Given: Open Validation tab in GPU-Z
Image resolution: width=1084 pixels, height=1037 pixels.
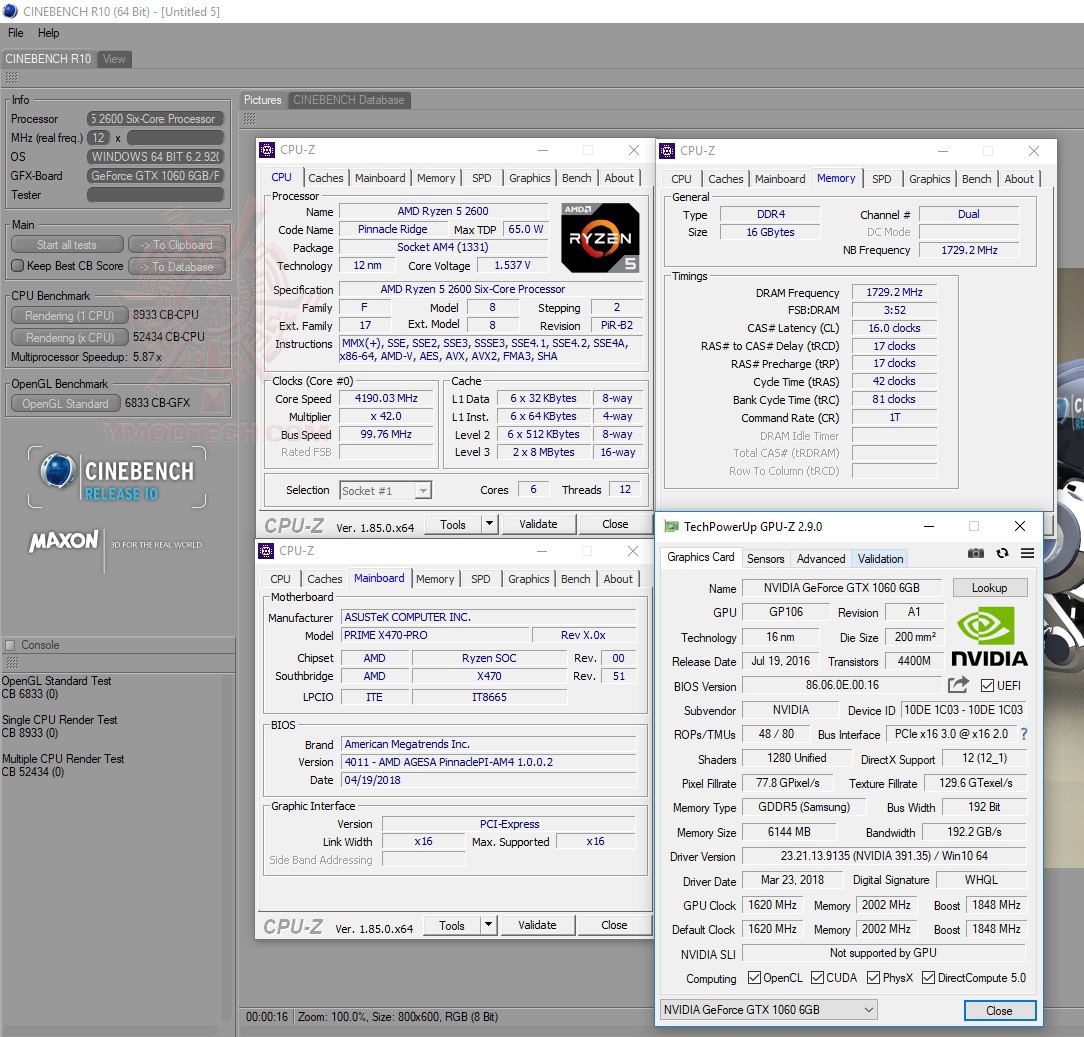Looking at the screenshot, I should (880, 559).
